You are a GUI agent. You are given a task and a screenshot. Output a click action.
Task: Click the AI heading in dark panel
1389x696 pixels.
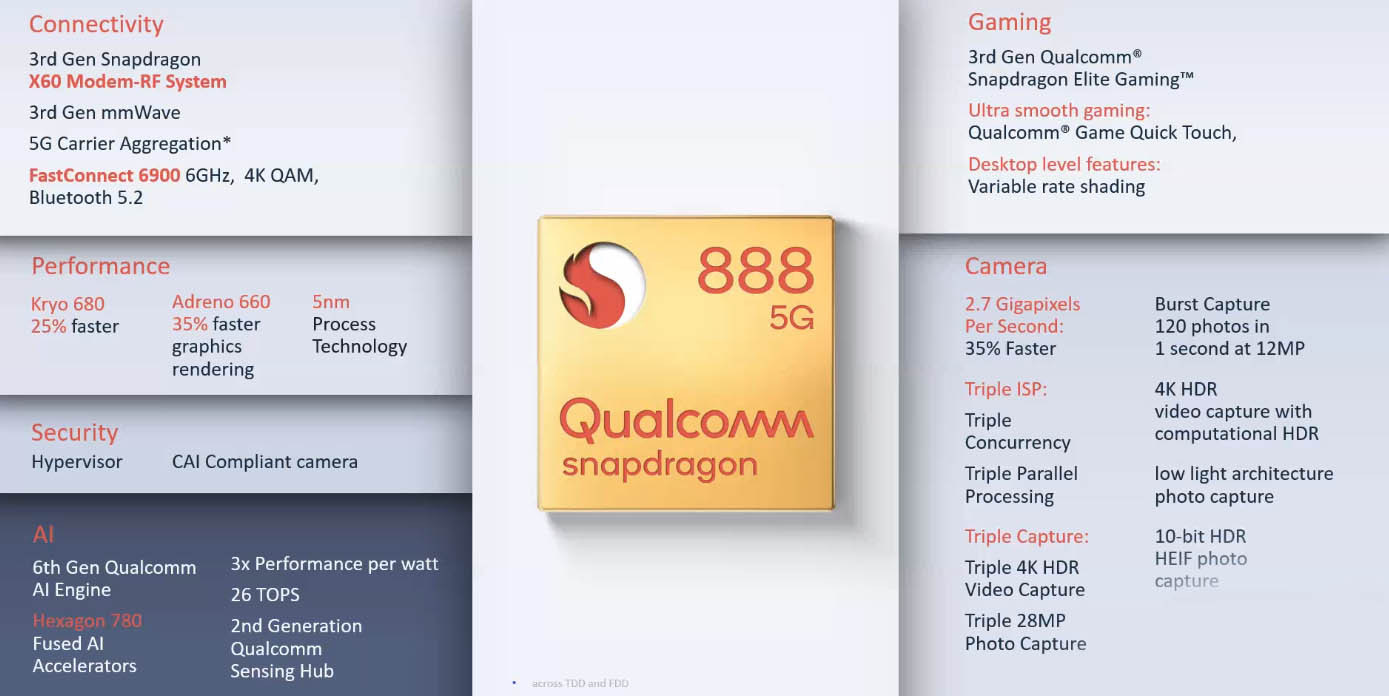coord(43,534)
